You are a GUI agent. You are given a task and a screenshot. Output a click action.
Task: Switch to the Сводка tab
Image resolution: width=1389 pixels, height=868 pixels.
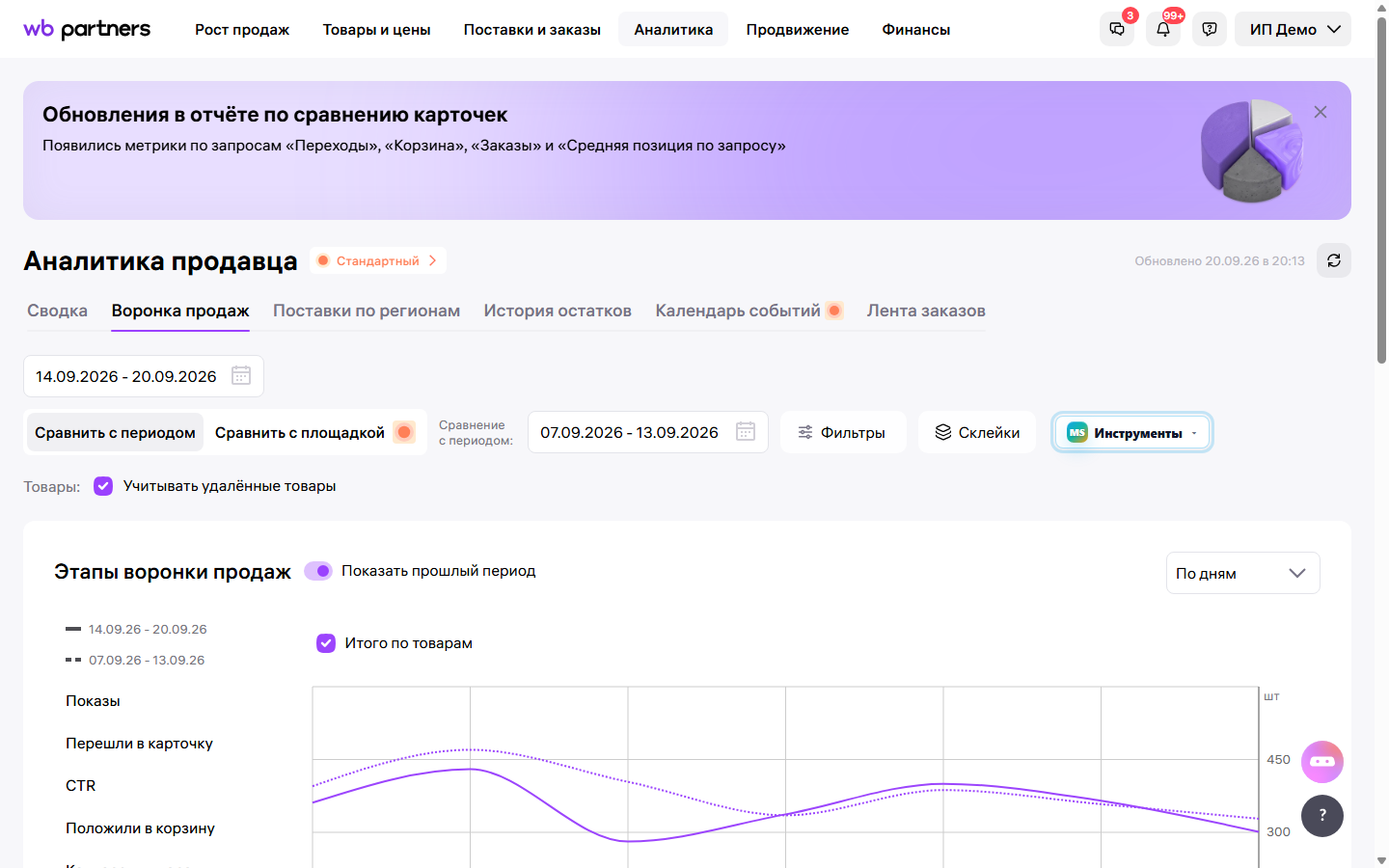point(57,311)
